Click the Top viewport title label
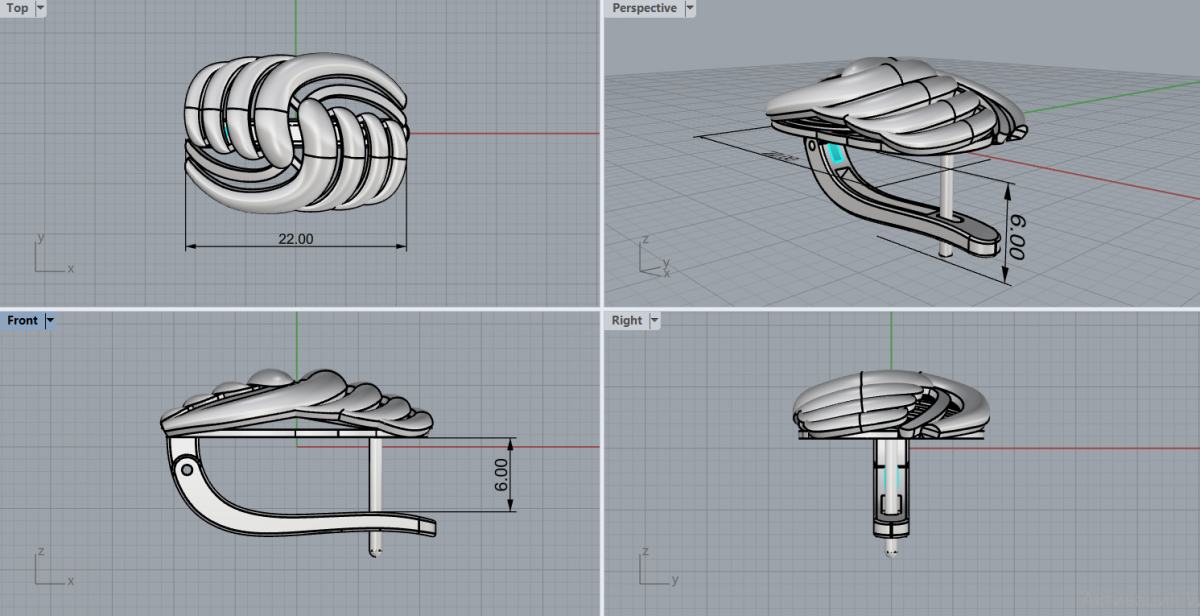Screen dimensions: 1200x616 tap(18, 8)
